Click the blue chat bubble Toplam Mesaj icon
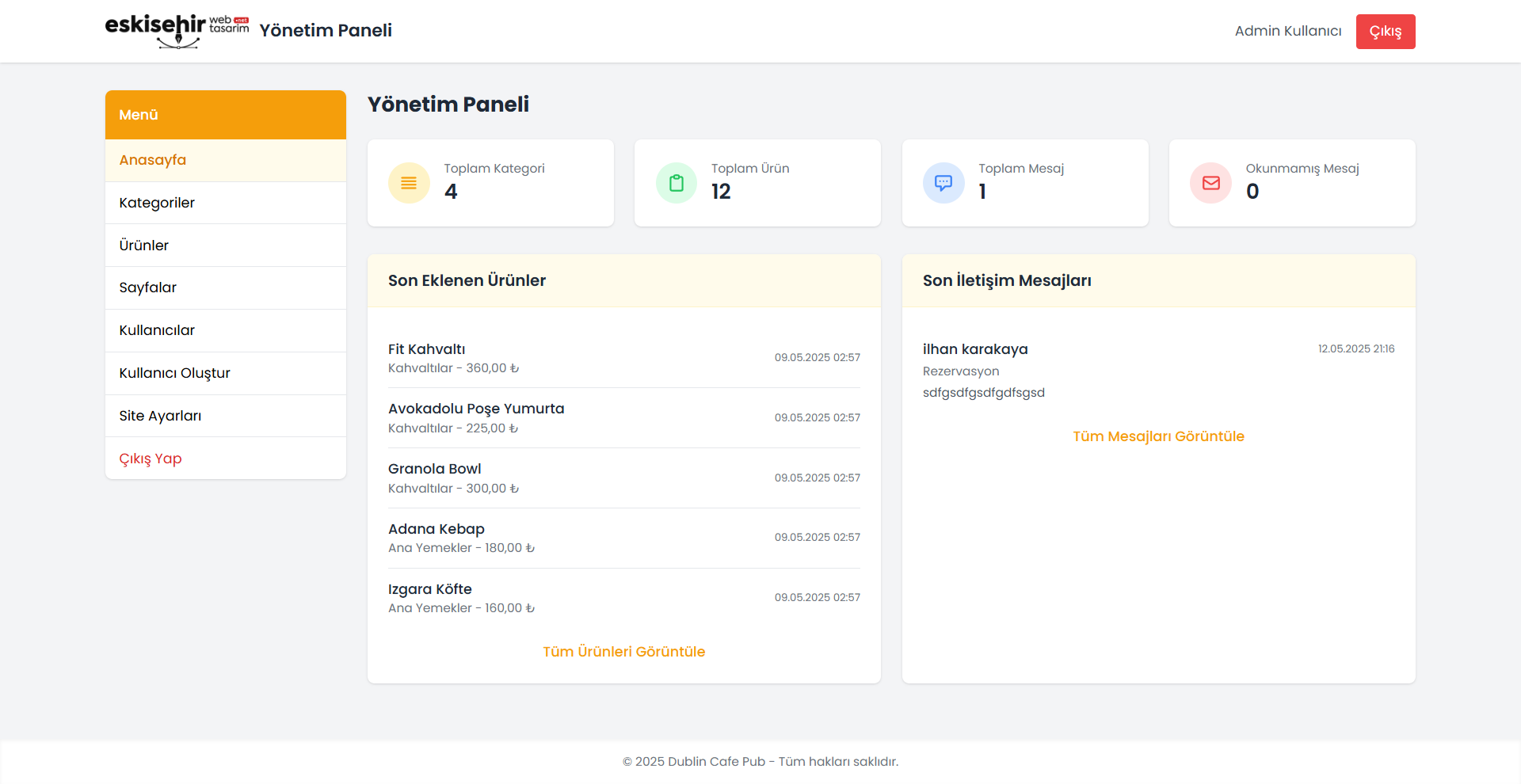This screenshot has width=1521, height=784. pos(943,183)
